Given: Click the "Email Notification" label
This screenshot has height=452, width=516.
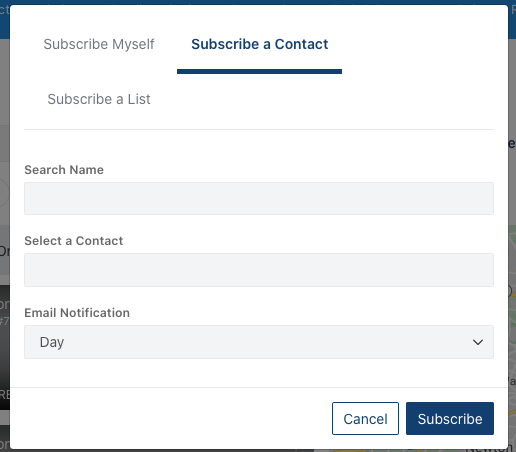Looking at the screenshot, I should click(x=77, y=313).
